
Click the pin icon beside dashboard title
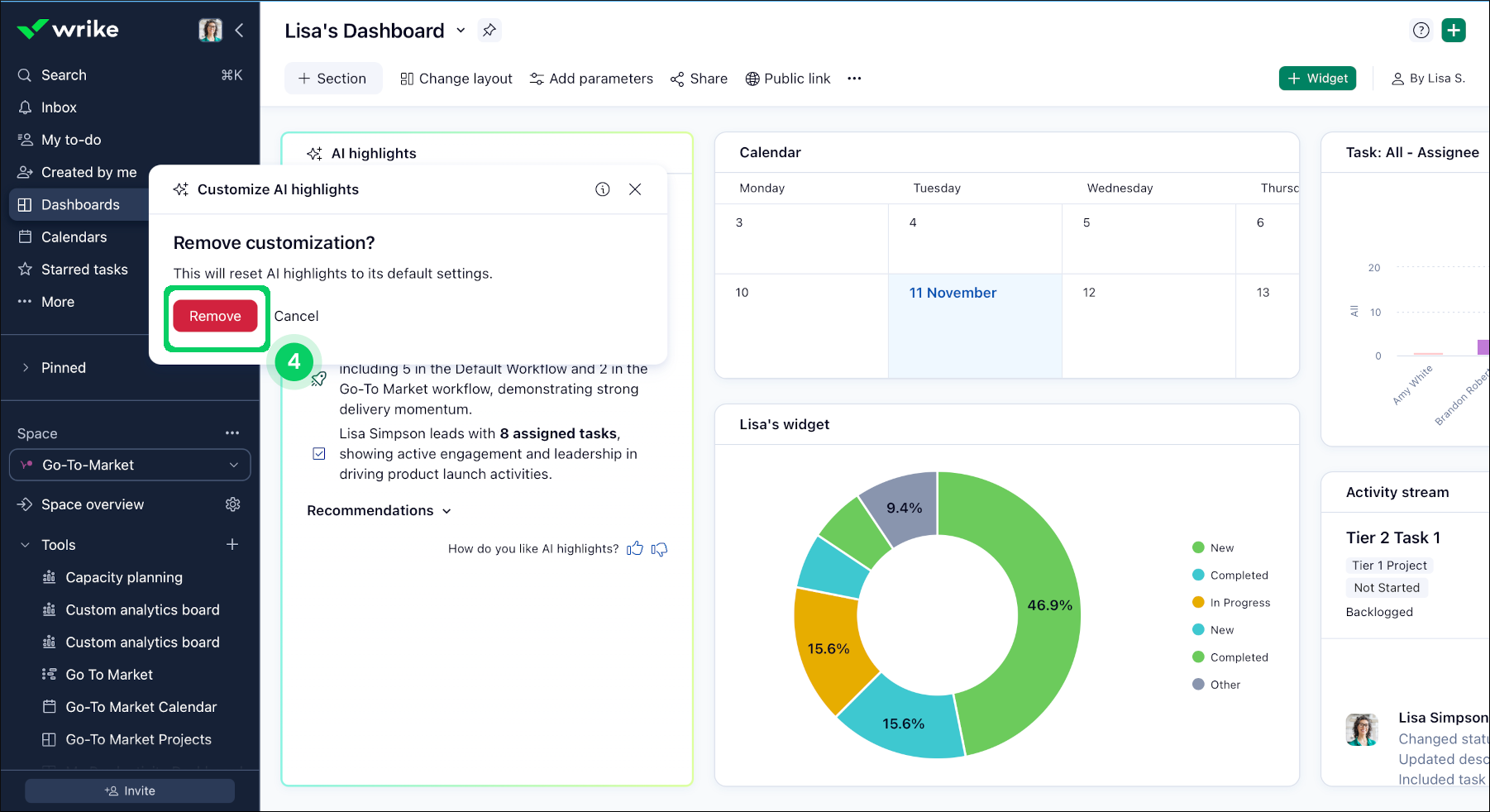click(490, 31)
